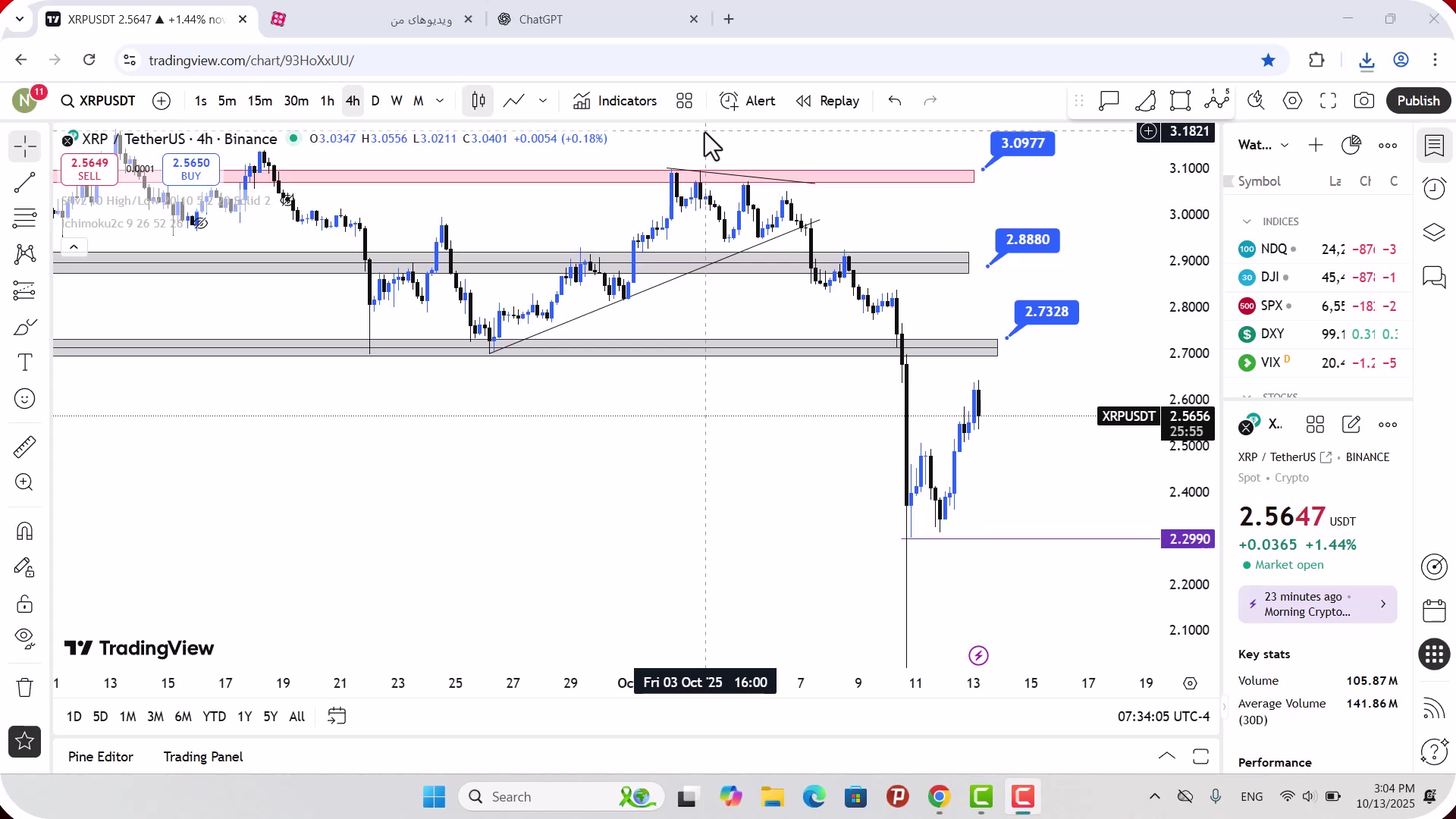Open Chrome from Windows taskbar
This screenshot has width=1456, height=819.
click(x=940, y=797)
